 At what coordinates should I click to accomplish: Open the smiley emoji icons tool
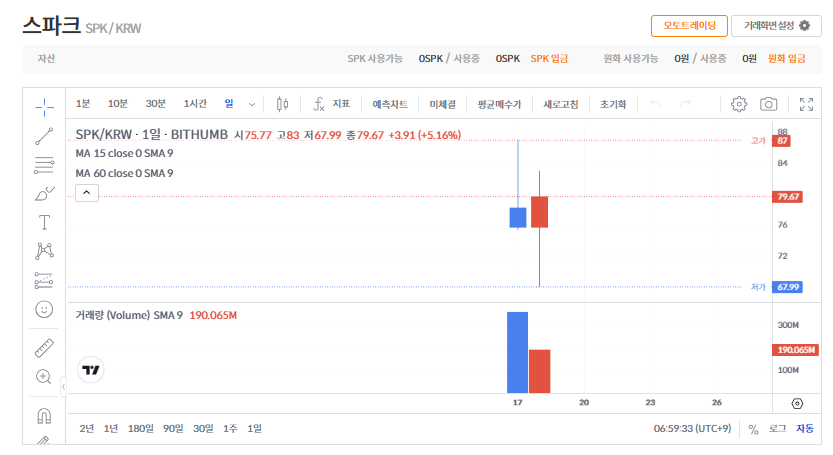(x=44, y=309)
